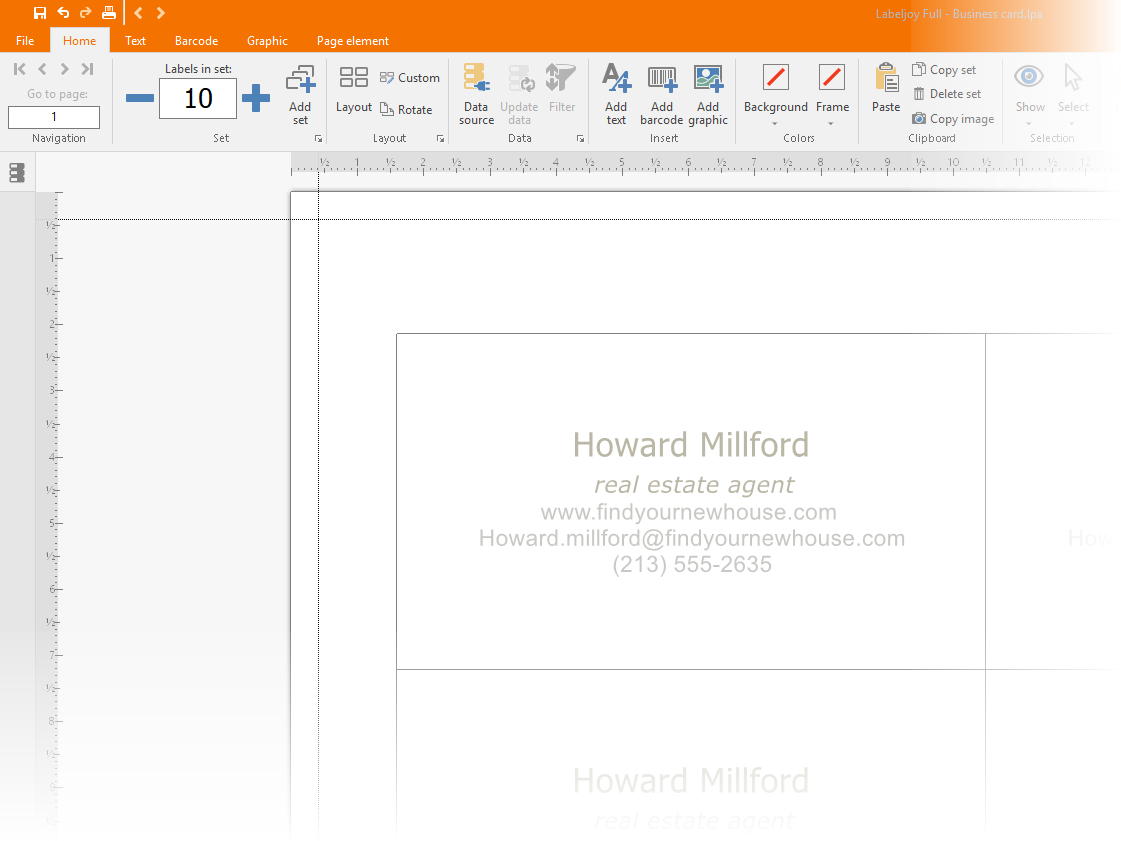Viewport: 1121px width, 841px height.
Task: Add a graphic element
Action: (x=708, y=94)
